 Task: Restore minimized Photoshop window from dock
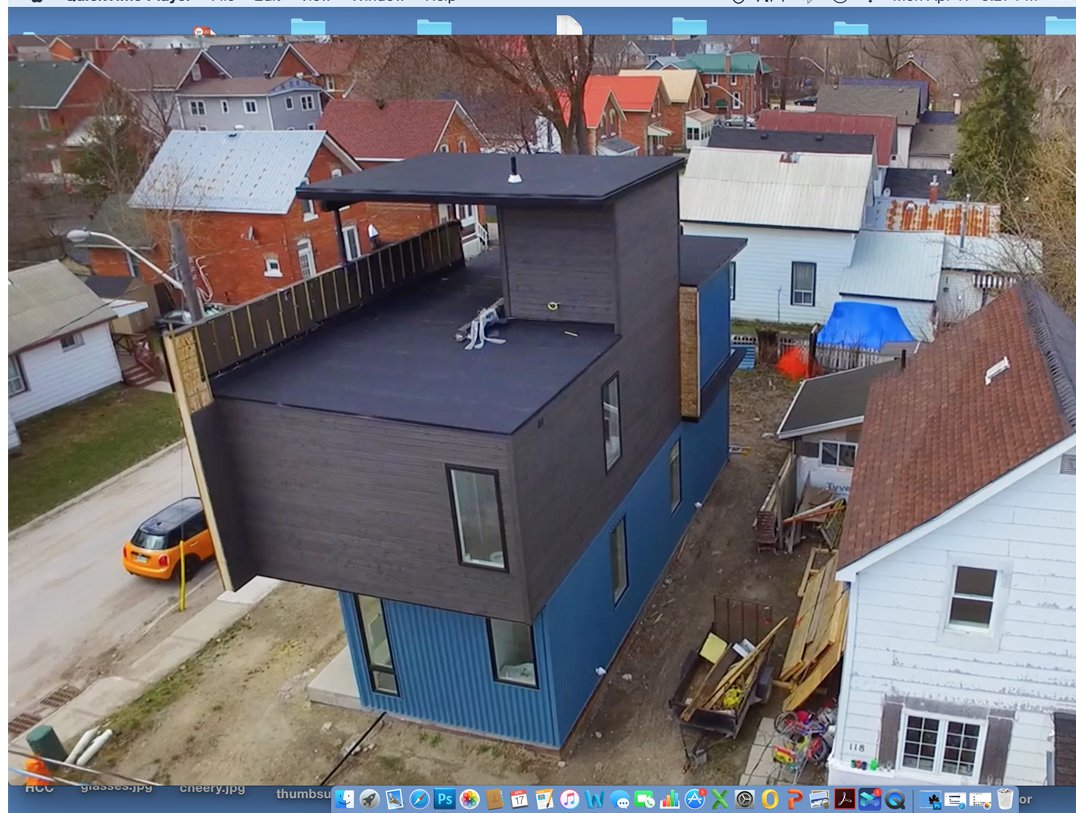(931, 800)
